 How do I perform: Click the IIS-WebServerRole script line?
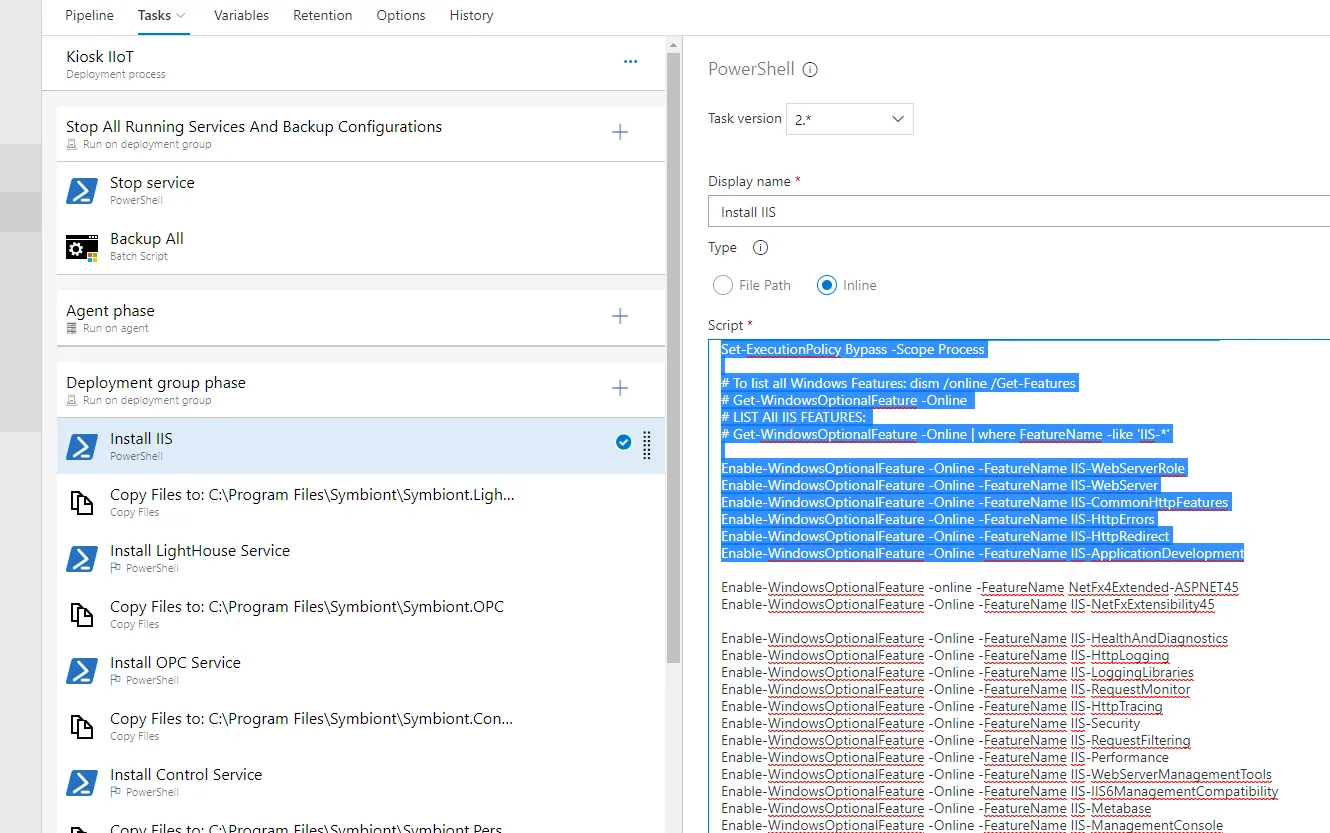point(953,468)
